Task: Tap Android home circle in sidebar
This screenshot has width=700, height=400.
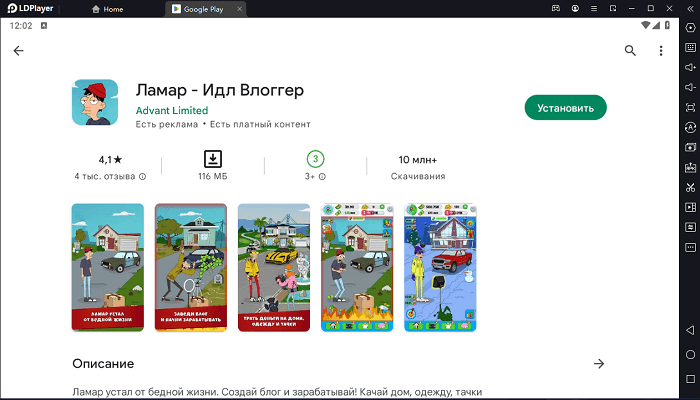Action: tap(690, 355)
